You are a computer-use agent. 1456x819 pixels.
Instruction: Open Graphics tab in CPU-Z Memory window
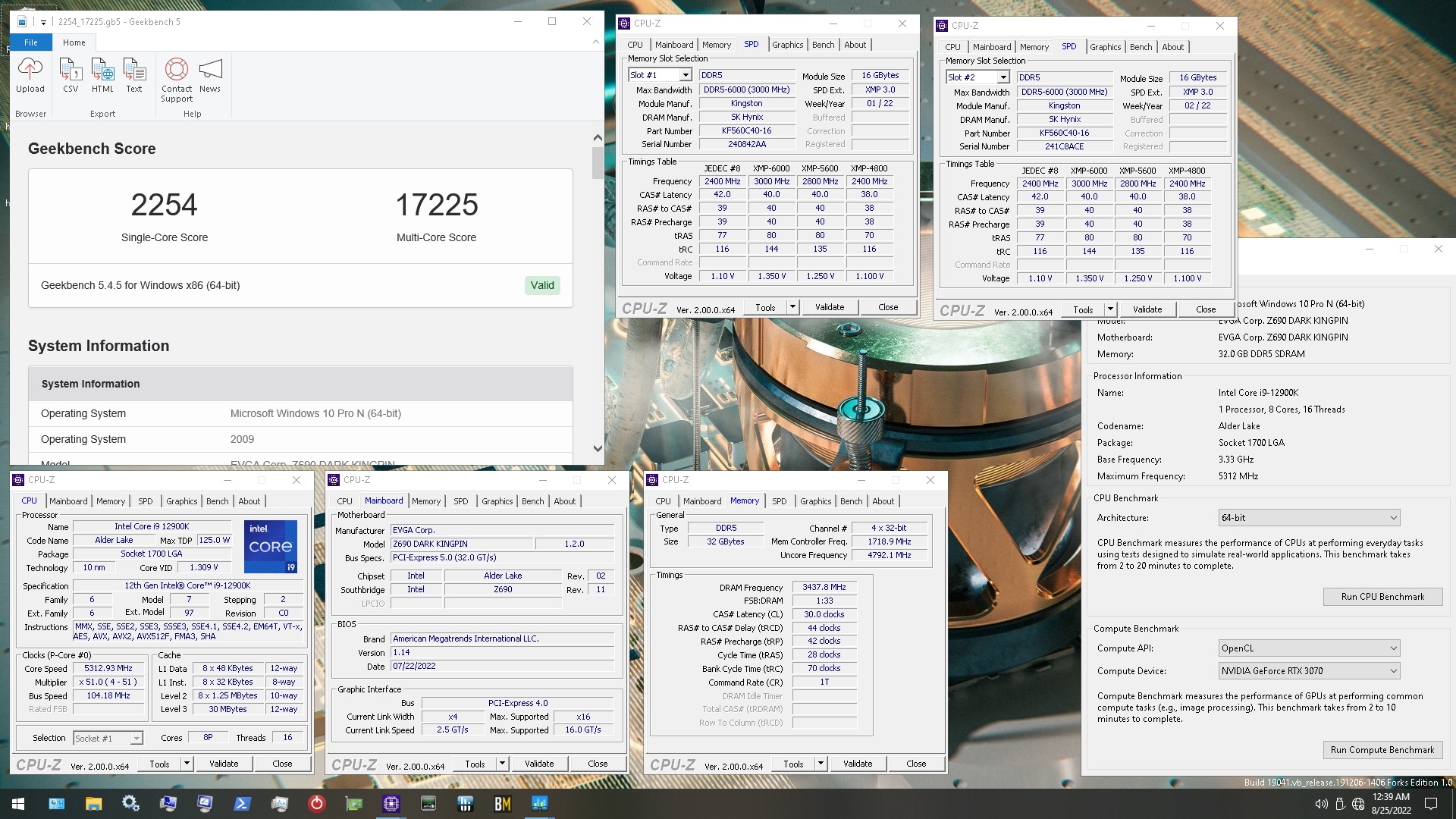click(x=816, y=501)
